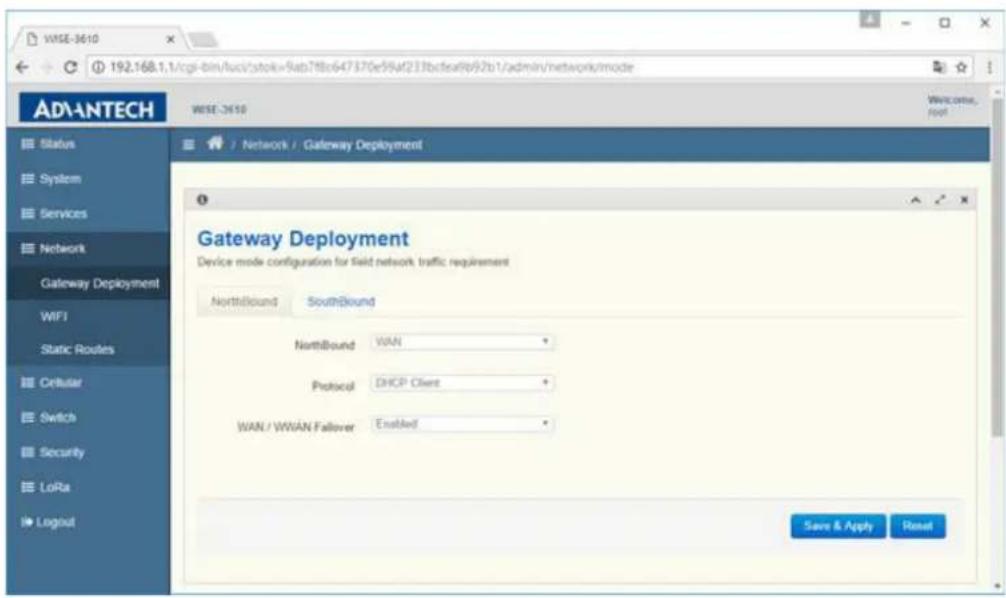Select Gateway Deployment in sidebar
The image size is (1006, 598).
99,283
